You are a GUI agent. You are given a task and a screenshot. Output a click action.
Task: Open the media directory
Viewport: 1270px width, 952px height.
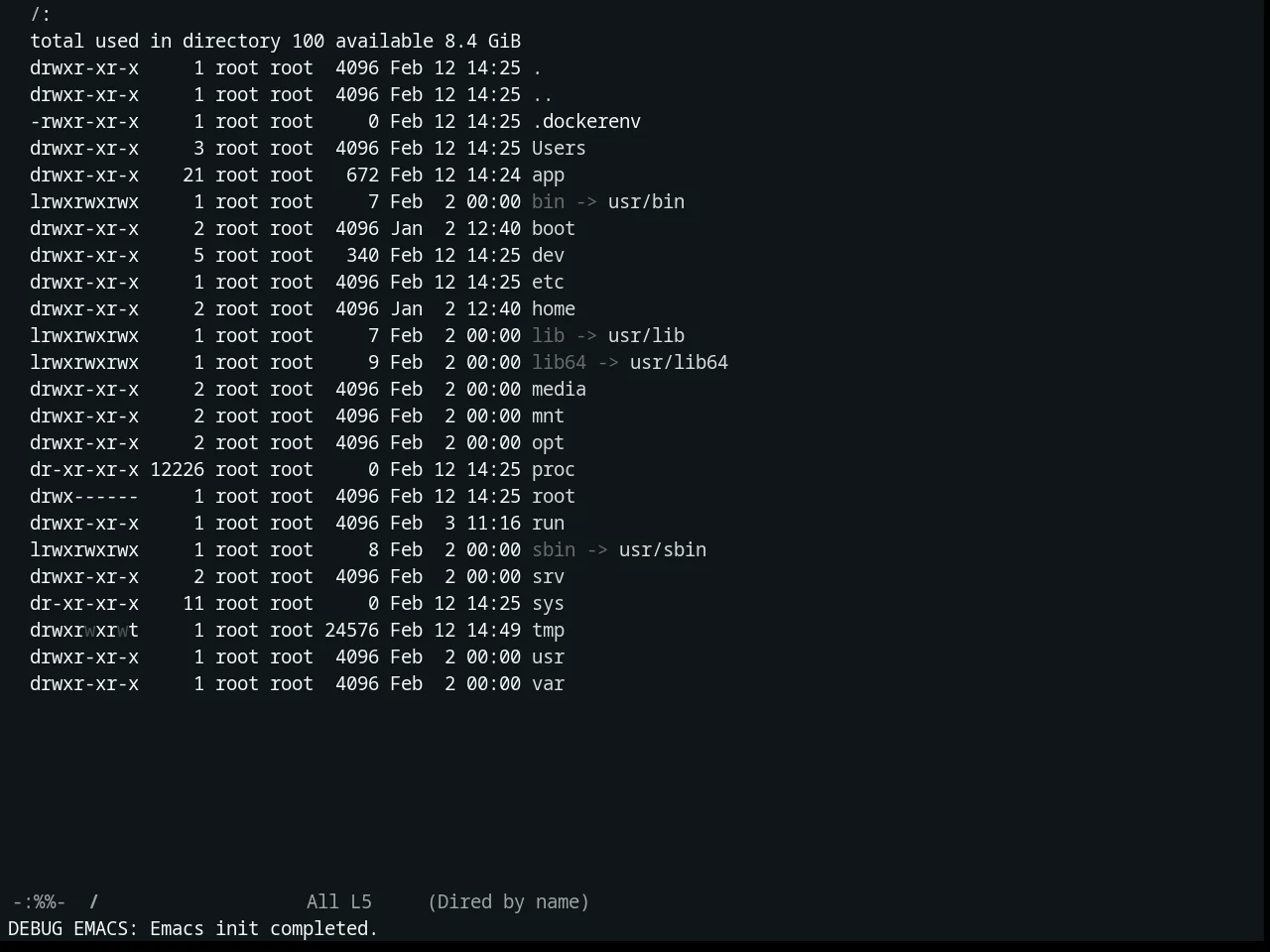[559, 389]
